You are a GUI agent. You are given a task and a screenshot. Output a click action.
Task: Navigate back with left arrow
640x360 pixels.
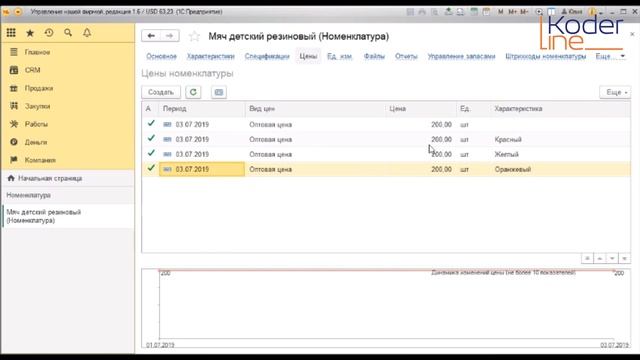pos(151,36)
